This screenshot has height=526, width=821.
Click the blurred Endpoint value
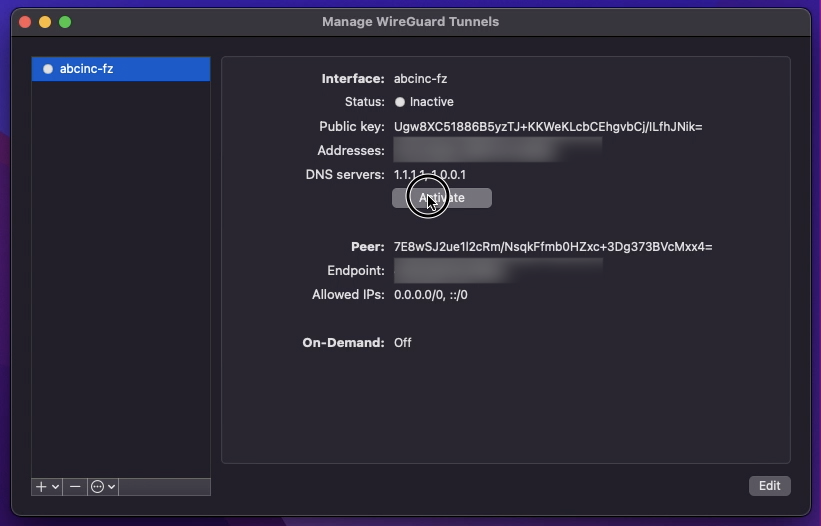click(498, 271)
